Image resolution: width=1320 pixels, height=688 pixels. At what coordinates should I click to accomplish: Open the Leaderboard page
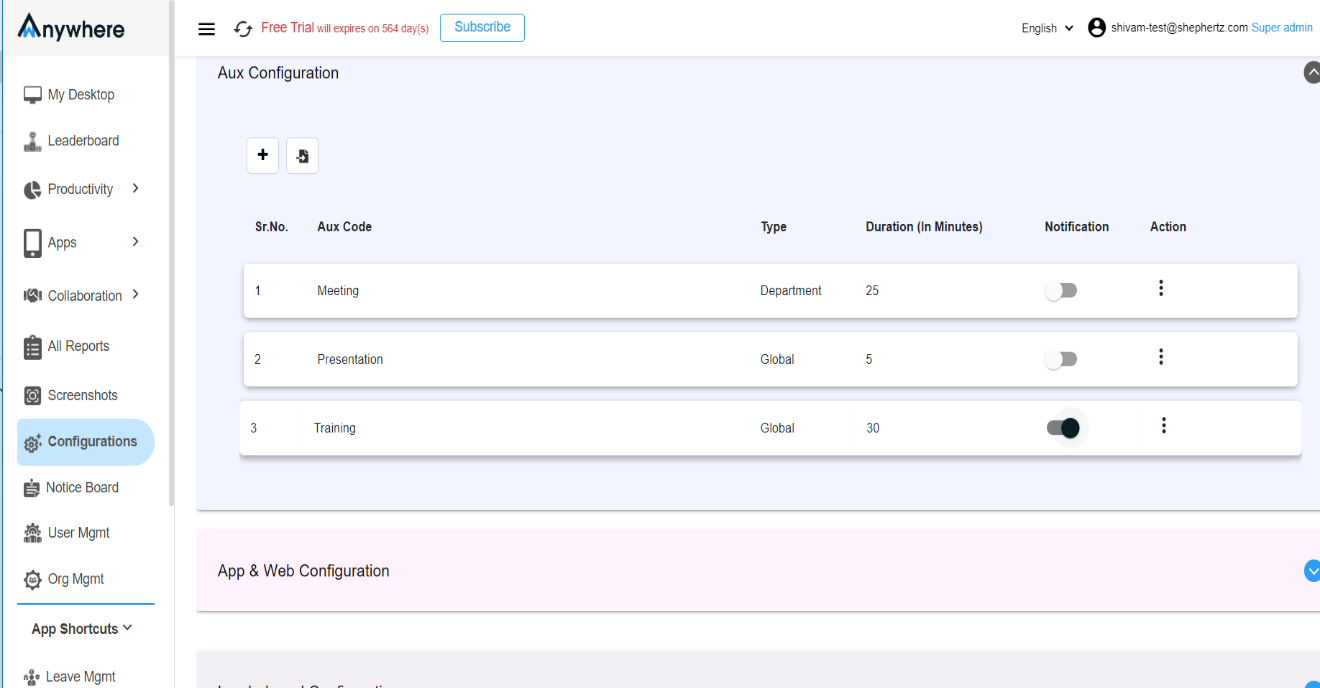pos(83,141)
